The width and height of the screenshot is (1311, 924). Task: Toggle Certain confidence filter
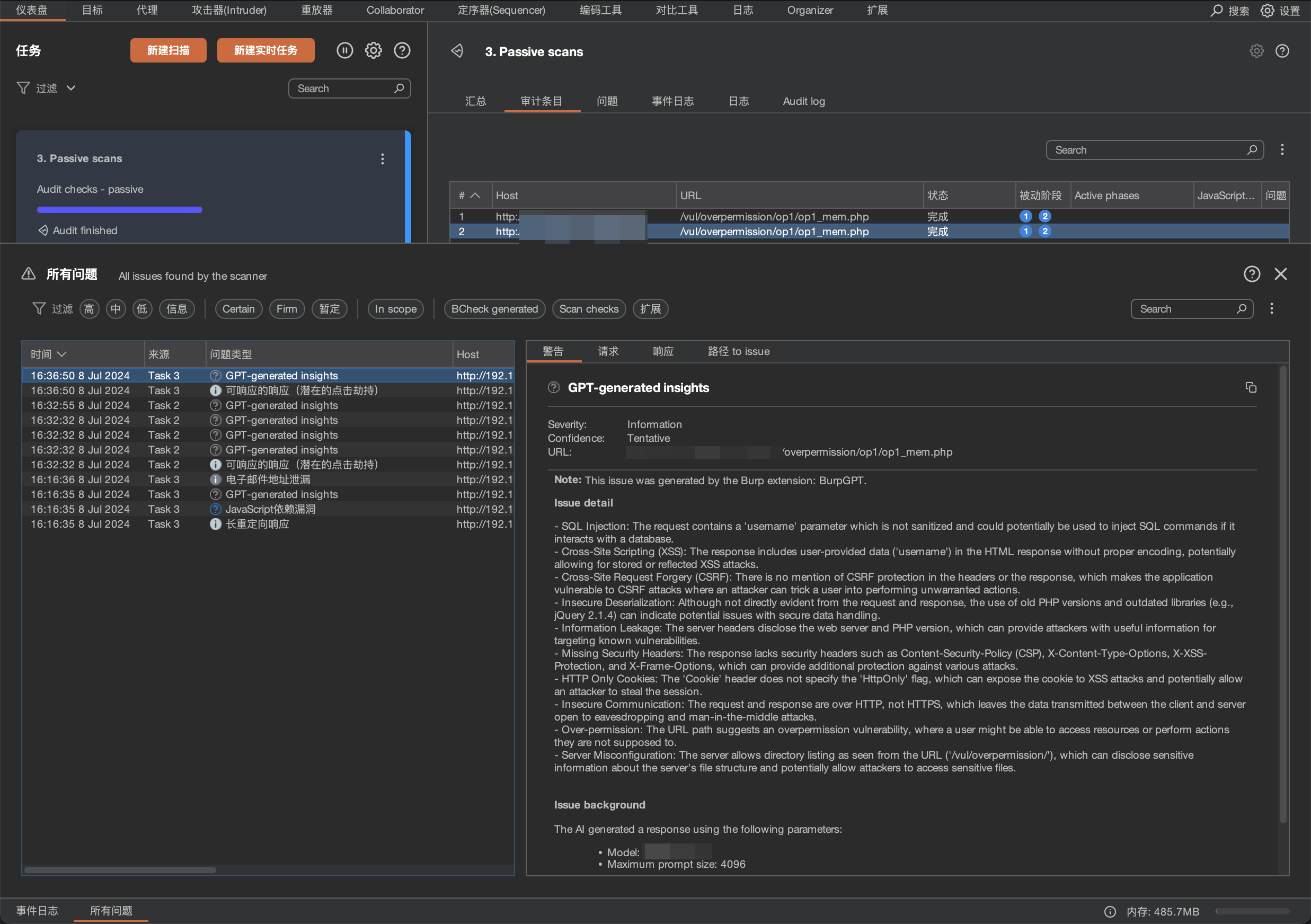pyautogui.click(x=238, y=309)
